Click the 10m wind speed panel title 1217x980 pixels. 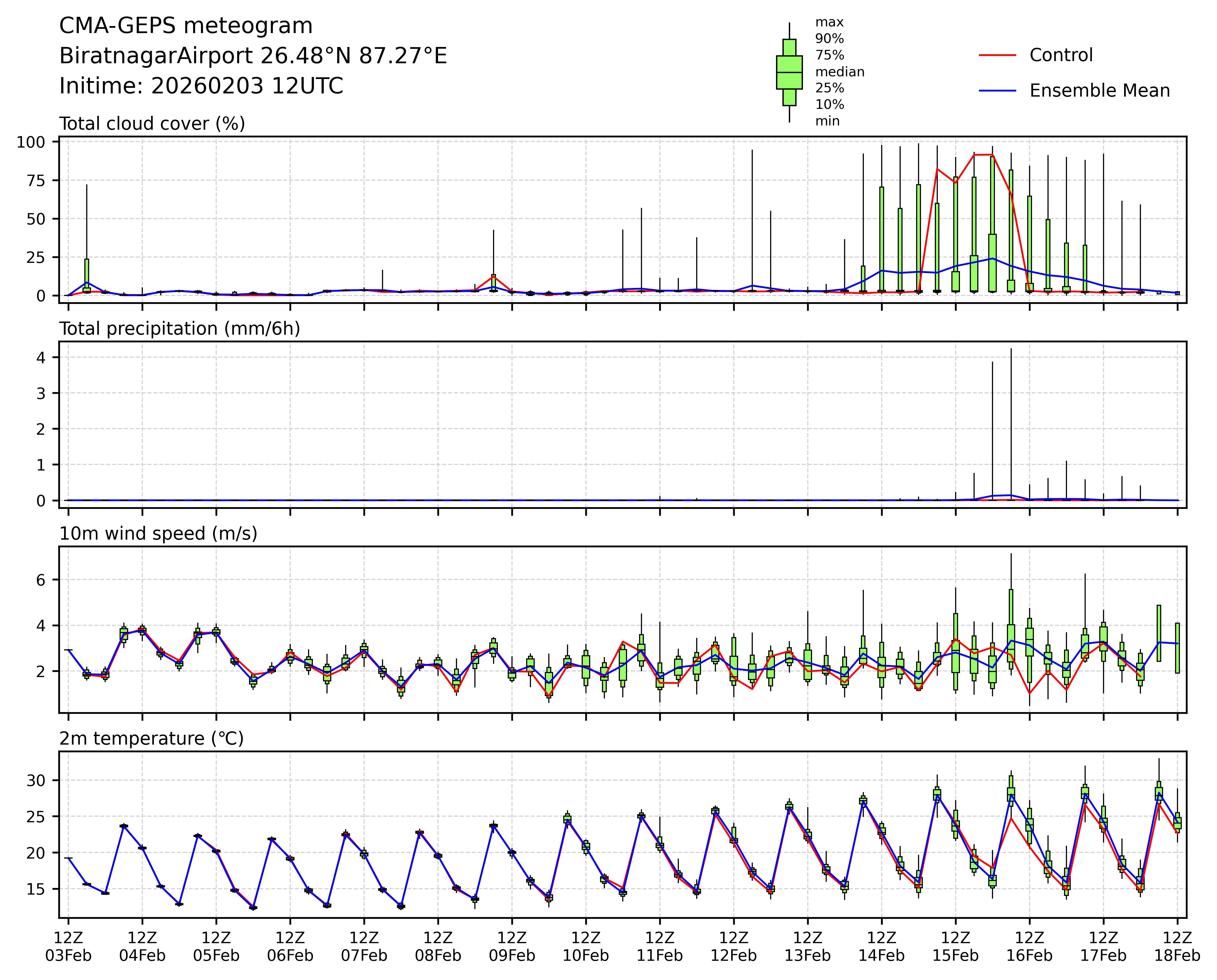point(158,534)
